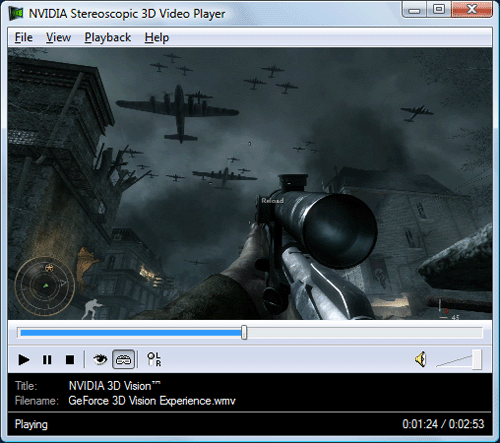Click the seek bar position handle
This screenshot has width=500, height=443.
(244, 333)
